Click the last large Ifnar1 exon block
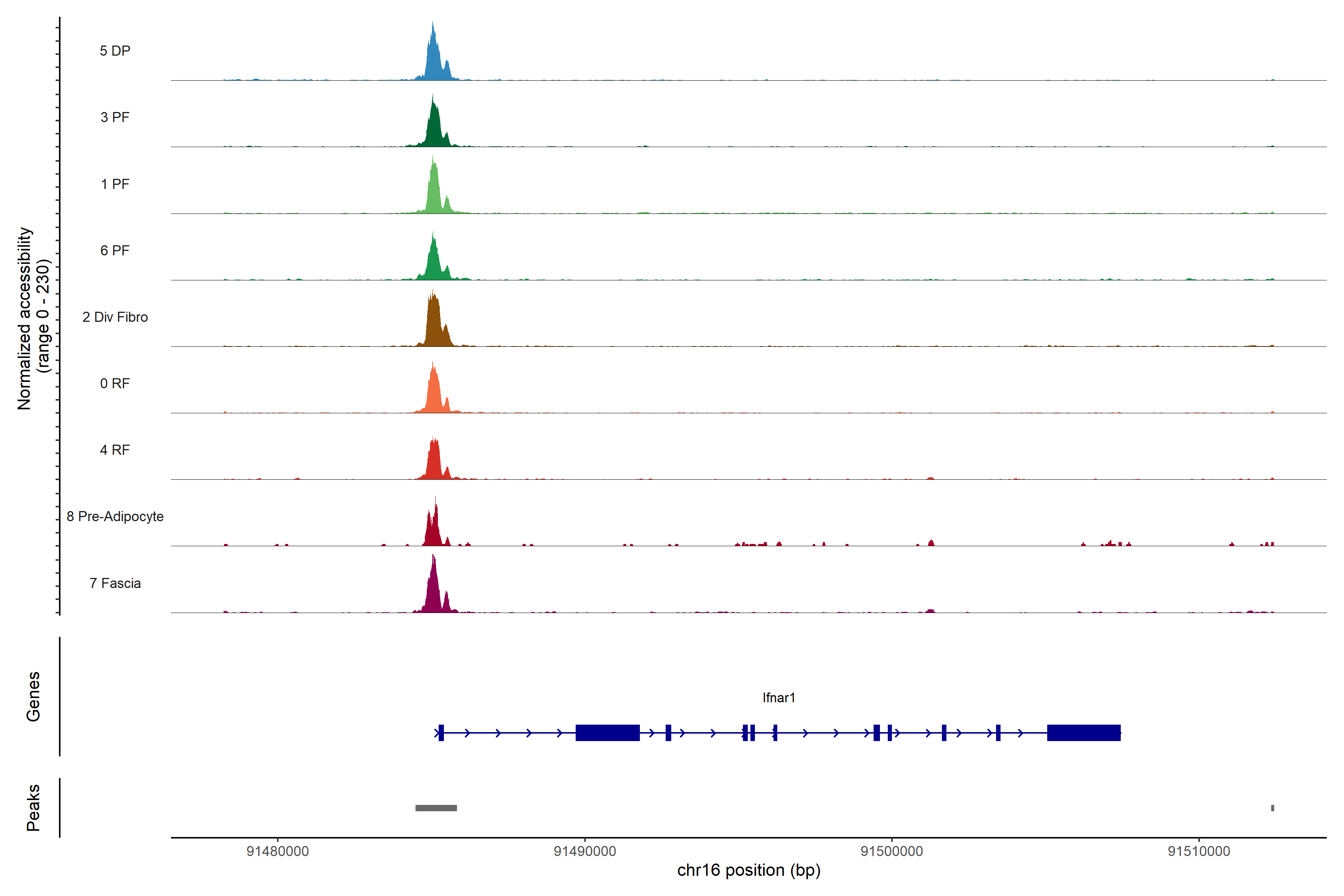 (1083, 732)
